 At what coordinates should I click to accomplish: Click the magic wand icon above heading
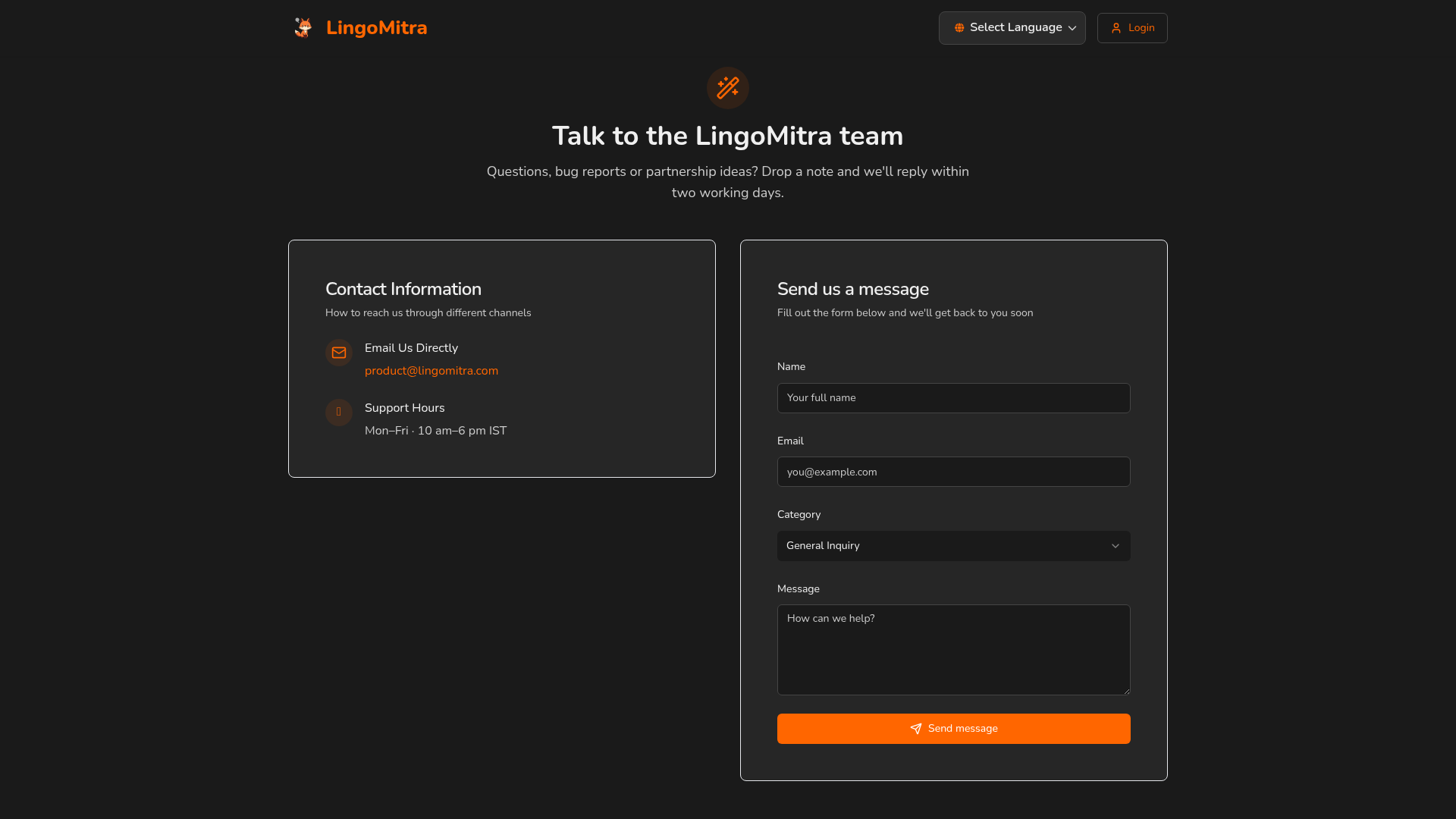tap(728, 88)
